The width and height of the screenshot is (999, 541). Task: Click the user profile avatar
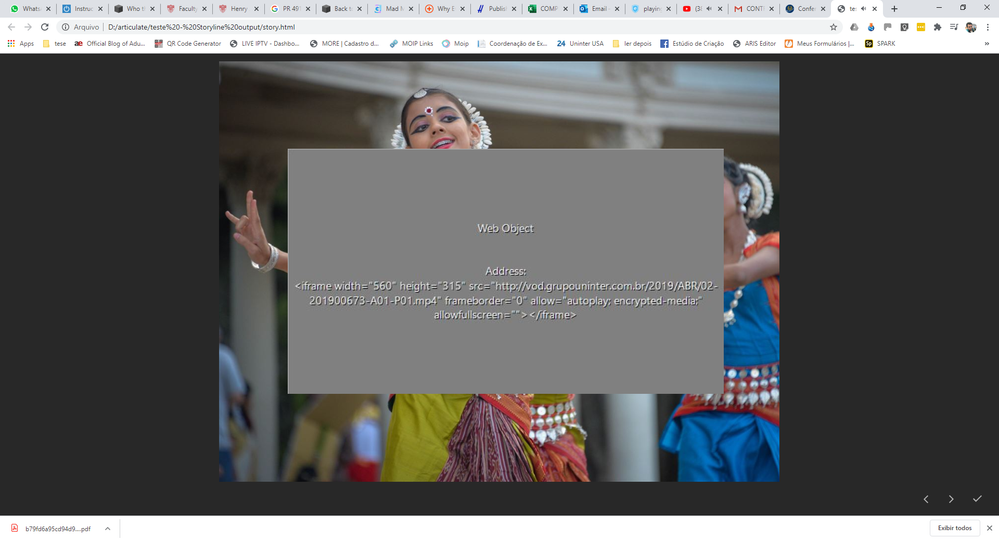pyautogui.click(x=971, y=27)
